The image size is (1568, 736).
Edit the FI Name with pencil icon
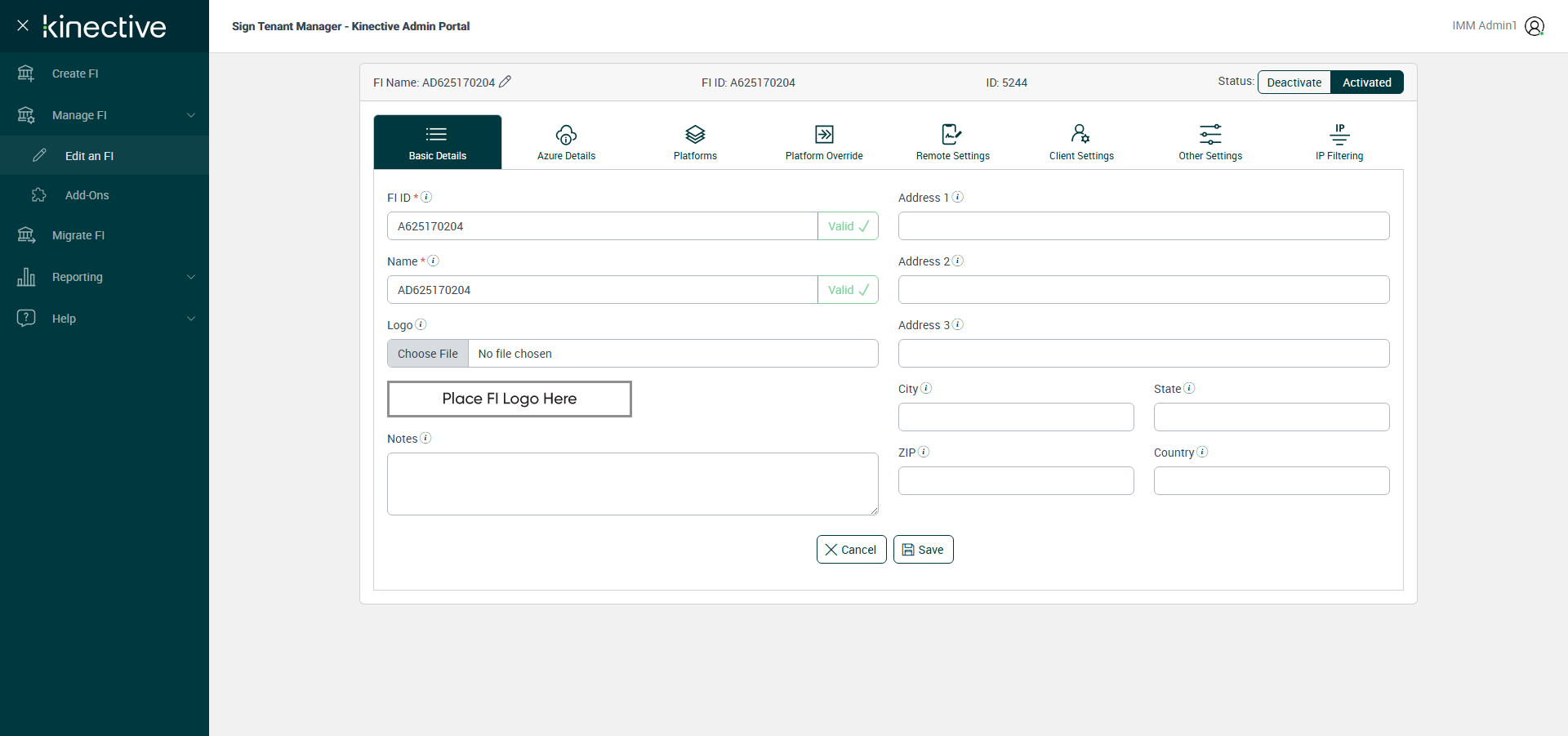click(506, 82)
